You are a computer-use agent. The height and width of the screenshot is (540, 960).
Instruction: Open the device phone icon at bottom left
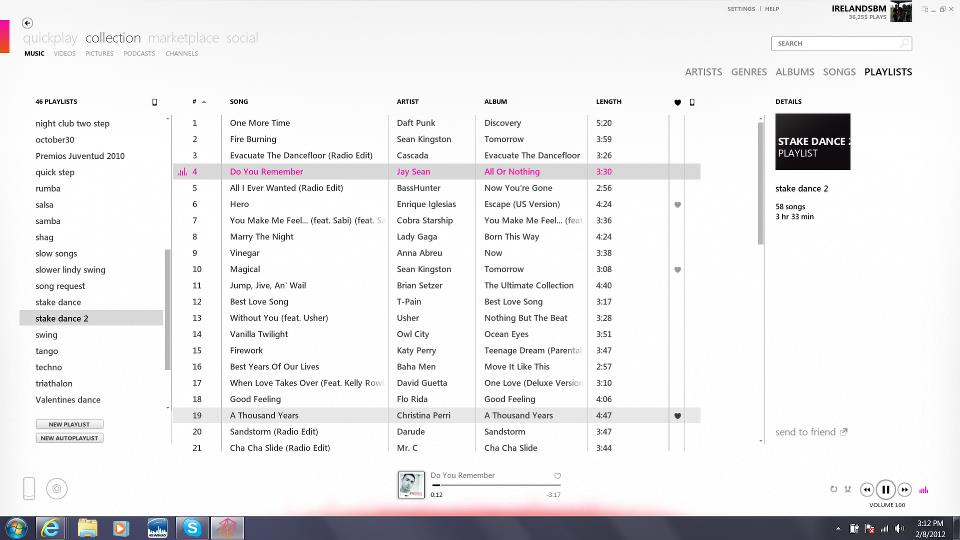click(x=29, y=489)
